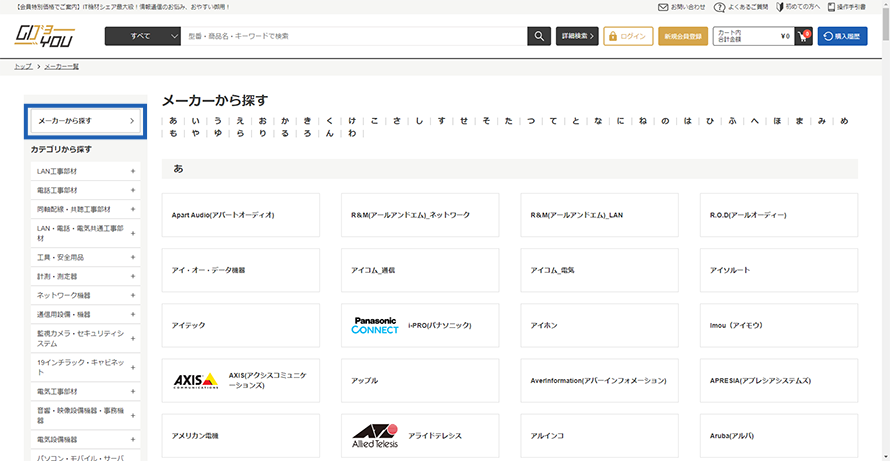This screenshot has height=461, width=890.
Task: Open アメリカン電機 maker card
Action: (241, 435)
